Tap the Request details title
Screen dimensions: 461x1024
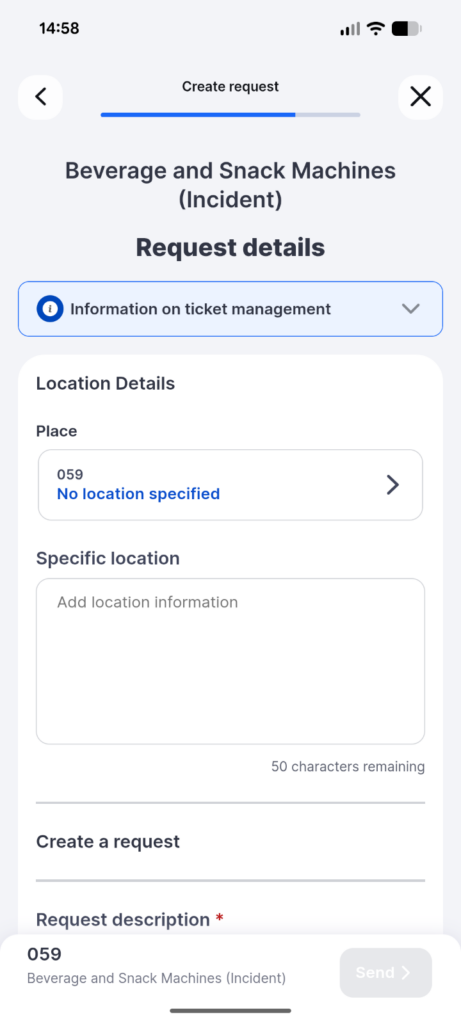(x=230, y=248)
